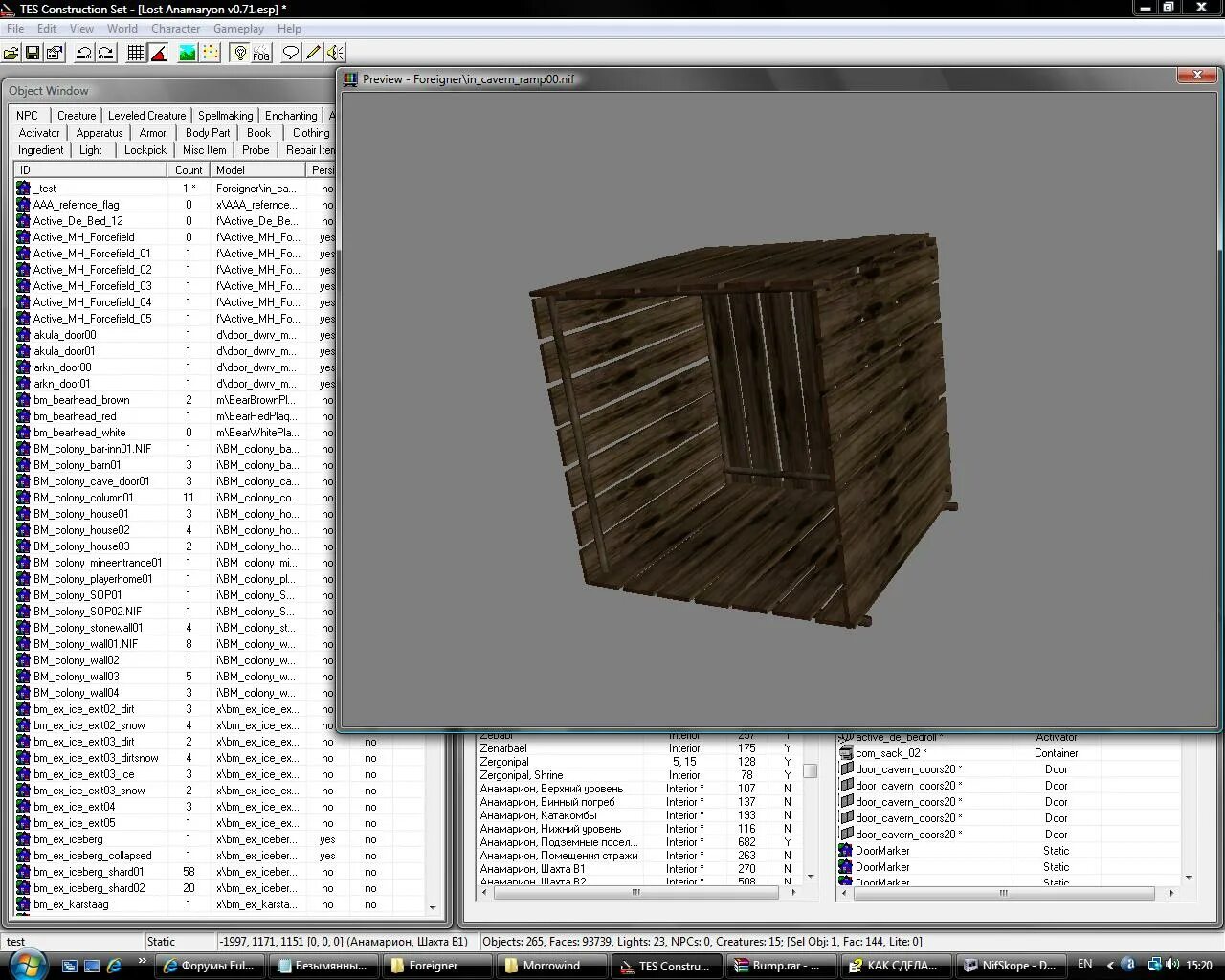Open the dialogue speech bubble tool
Screen dimensions: 1225x980
coord(291,54)
